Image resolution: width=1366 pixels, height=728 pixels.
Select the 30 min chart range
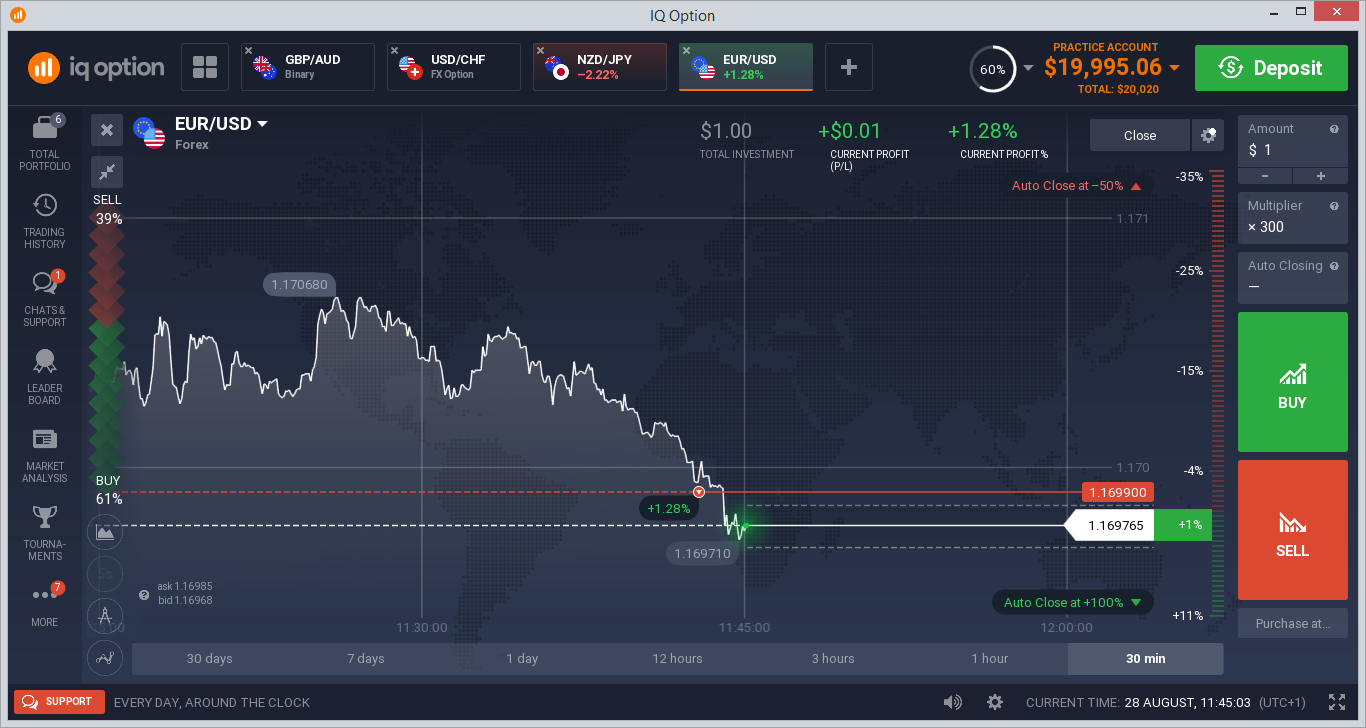pyautogui.click(x=1146, y=659)
